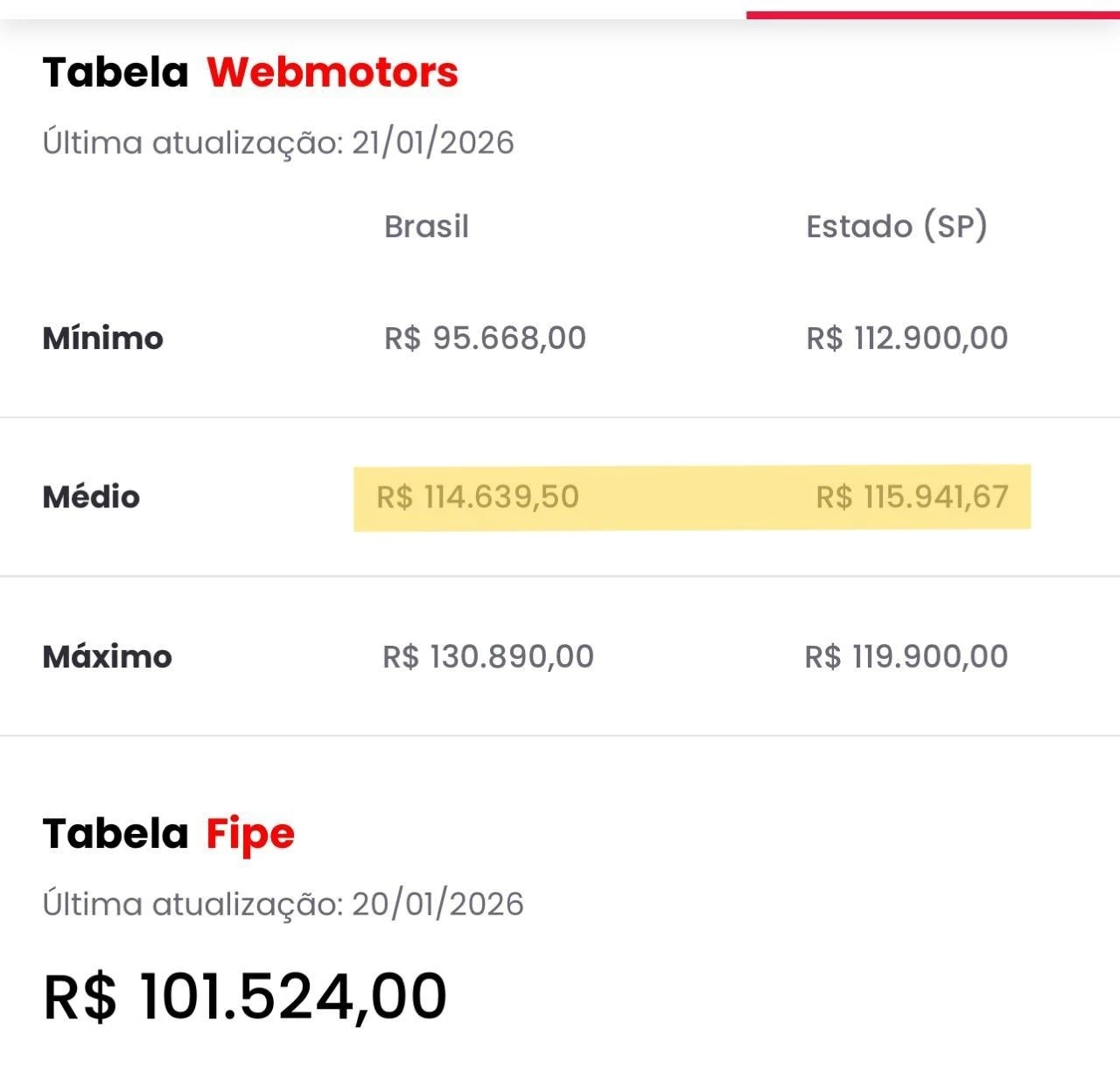Image resolution: width=1120 pixels, height=1092 pixels.
Task: Click Brasil maximum price R$ 130.890,00
Action: 488,656
